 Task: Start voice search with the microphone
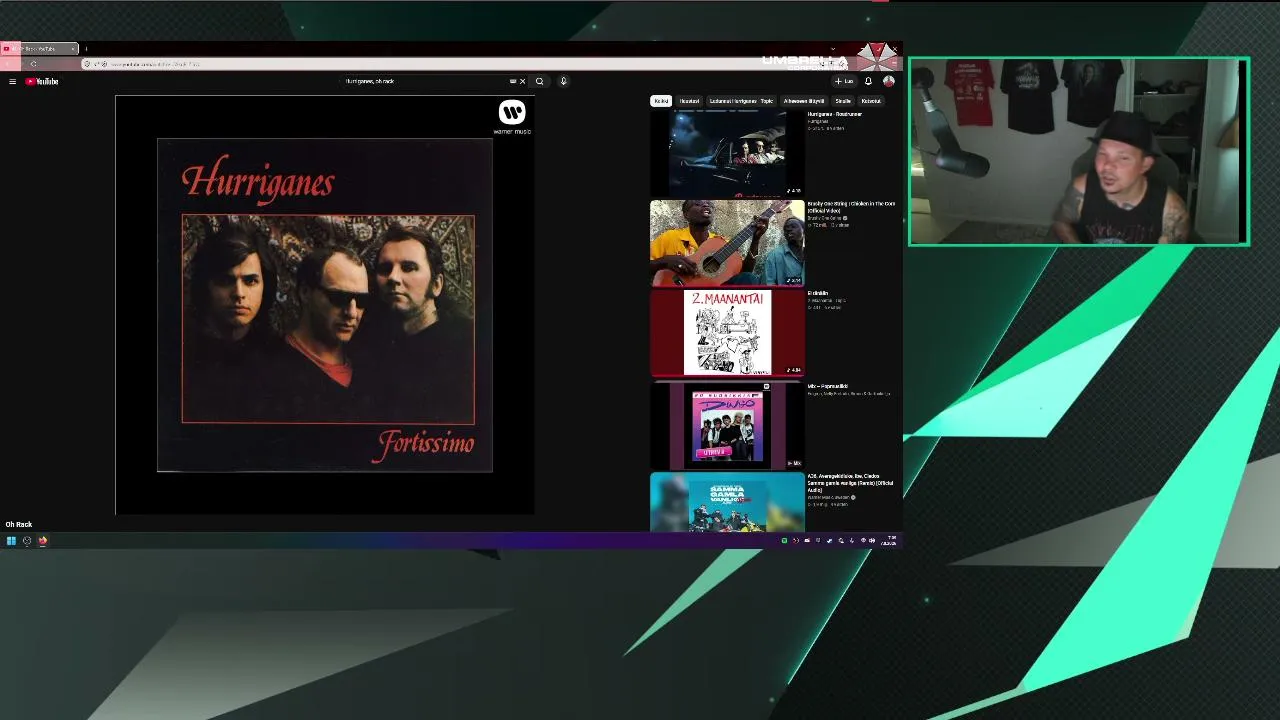[x=563, y=81]
